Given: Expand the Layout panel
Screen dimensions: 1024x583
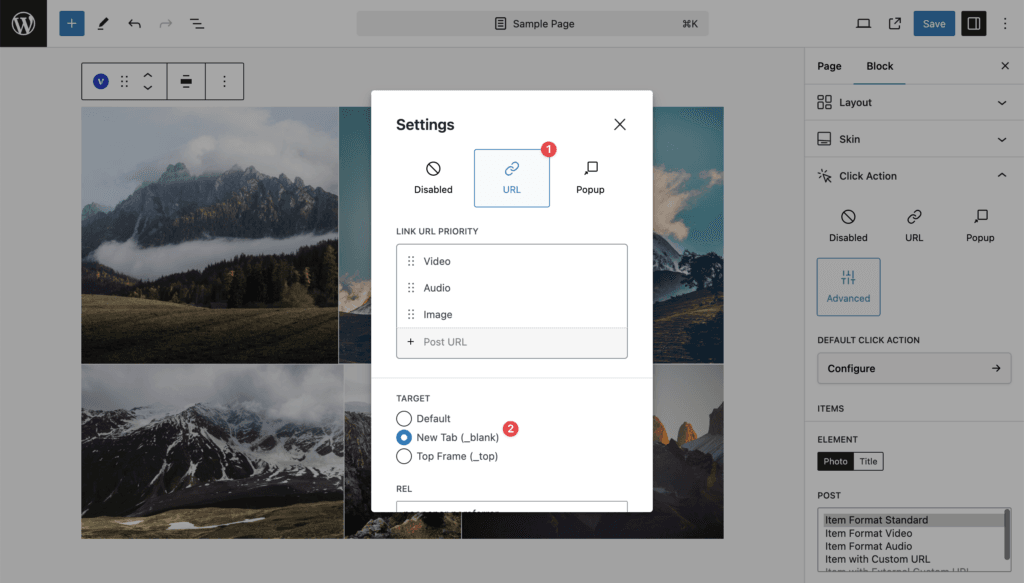Looking at the screenshot, I should point(914,102).
